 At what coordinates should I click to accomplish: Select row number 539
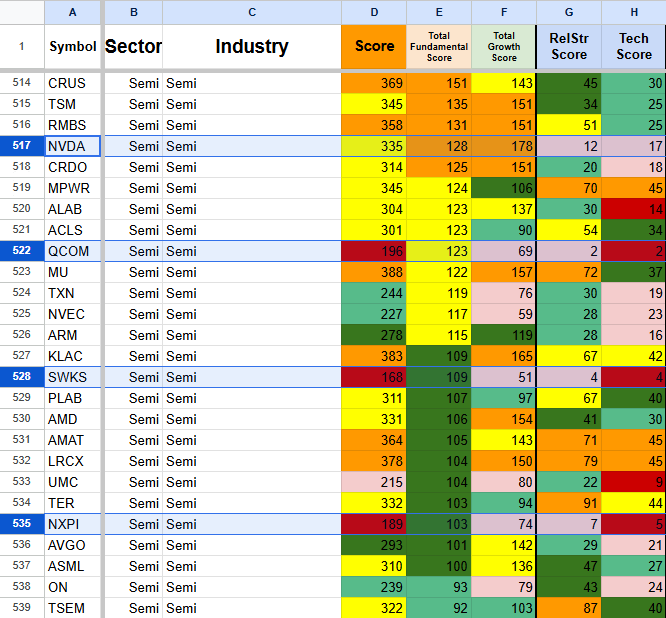[x=22, y=608]
